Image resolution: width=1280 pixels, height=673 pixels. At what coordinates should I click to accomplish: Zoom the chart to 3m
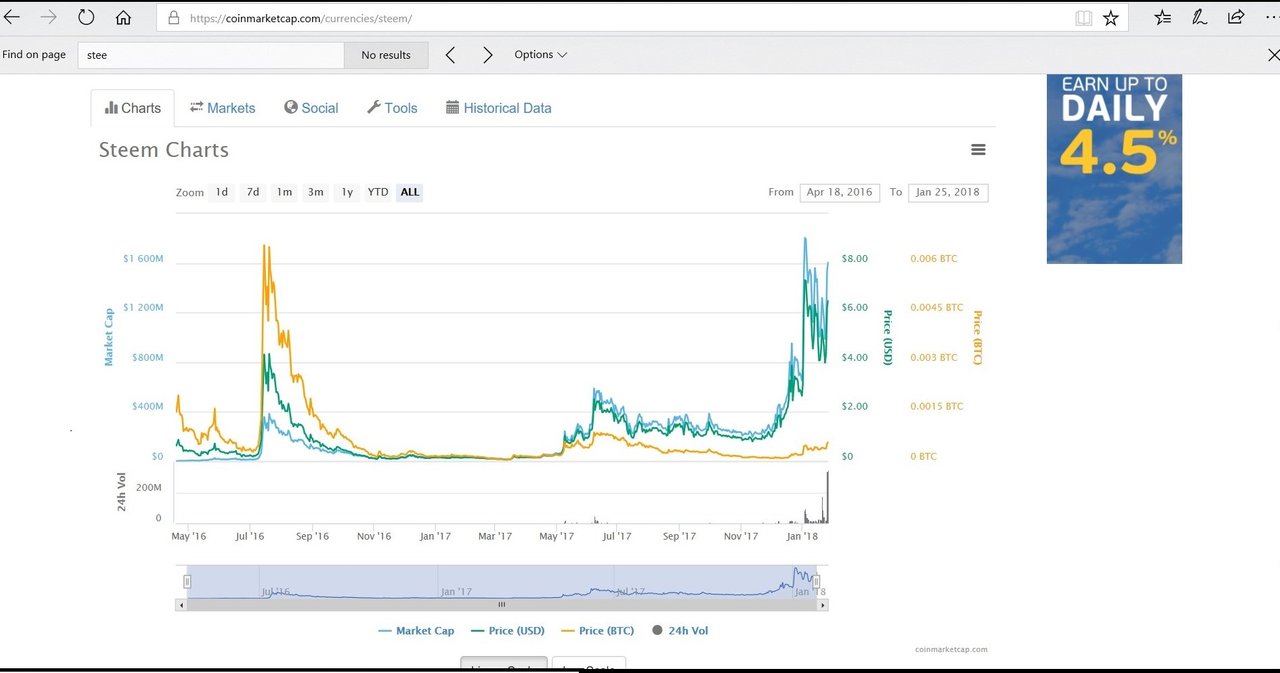pos(316,192)
